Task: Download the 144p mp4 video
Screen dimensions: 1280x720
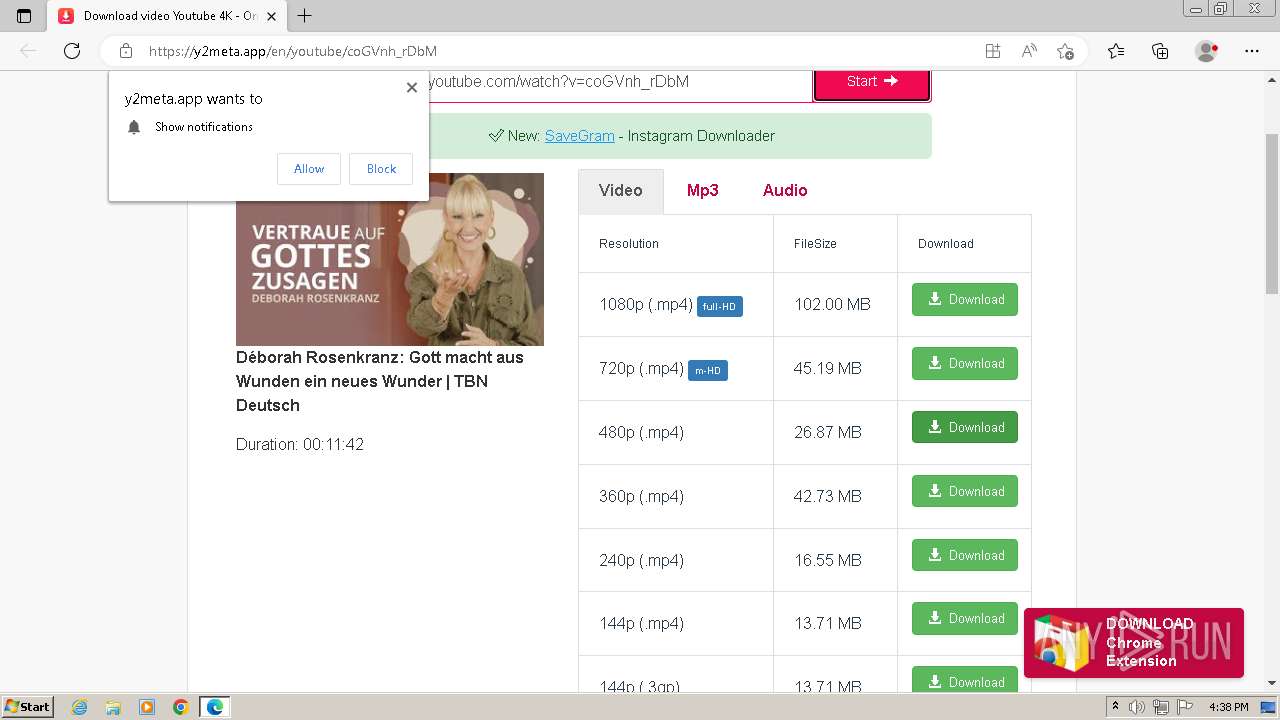Action: click(x=965, y=618)
